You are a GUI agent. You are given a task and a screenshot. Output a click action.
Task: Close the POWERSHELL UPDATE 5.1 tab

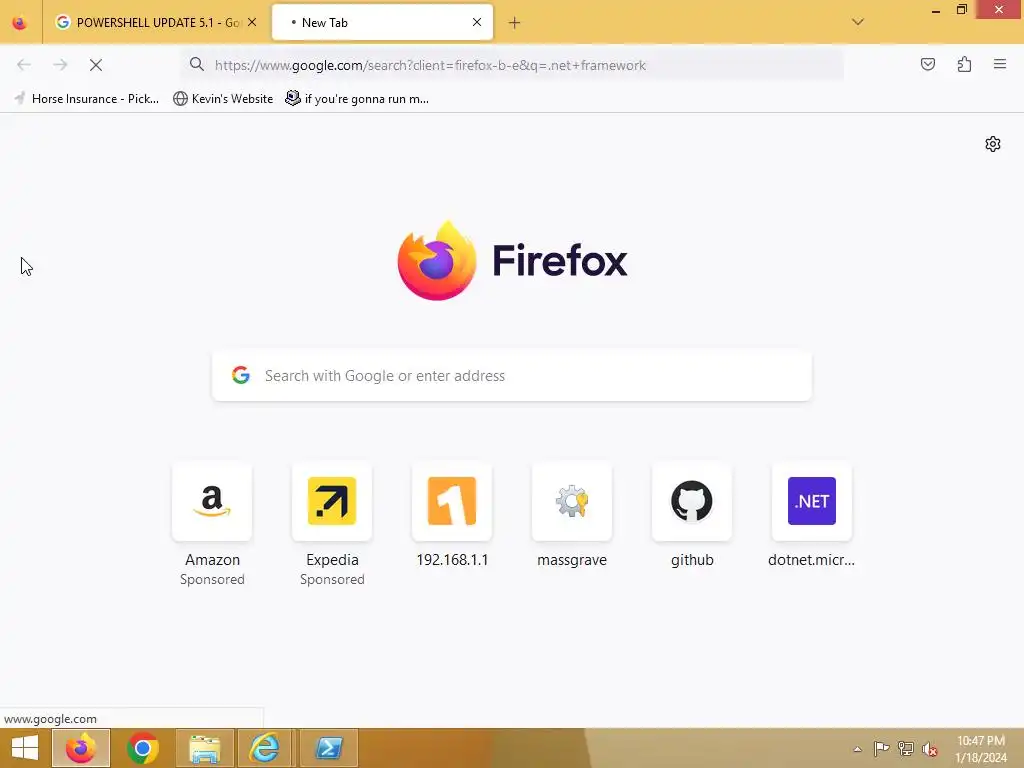252,22
